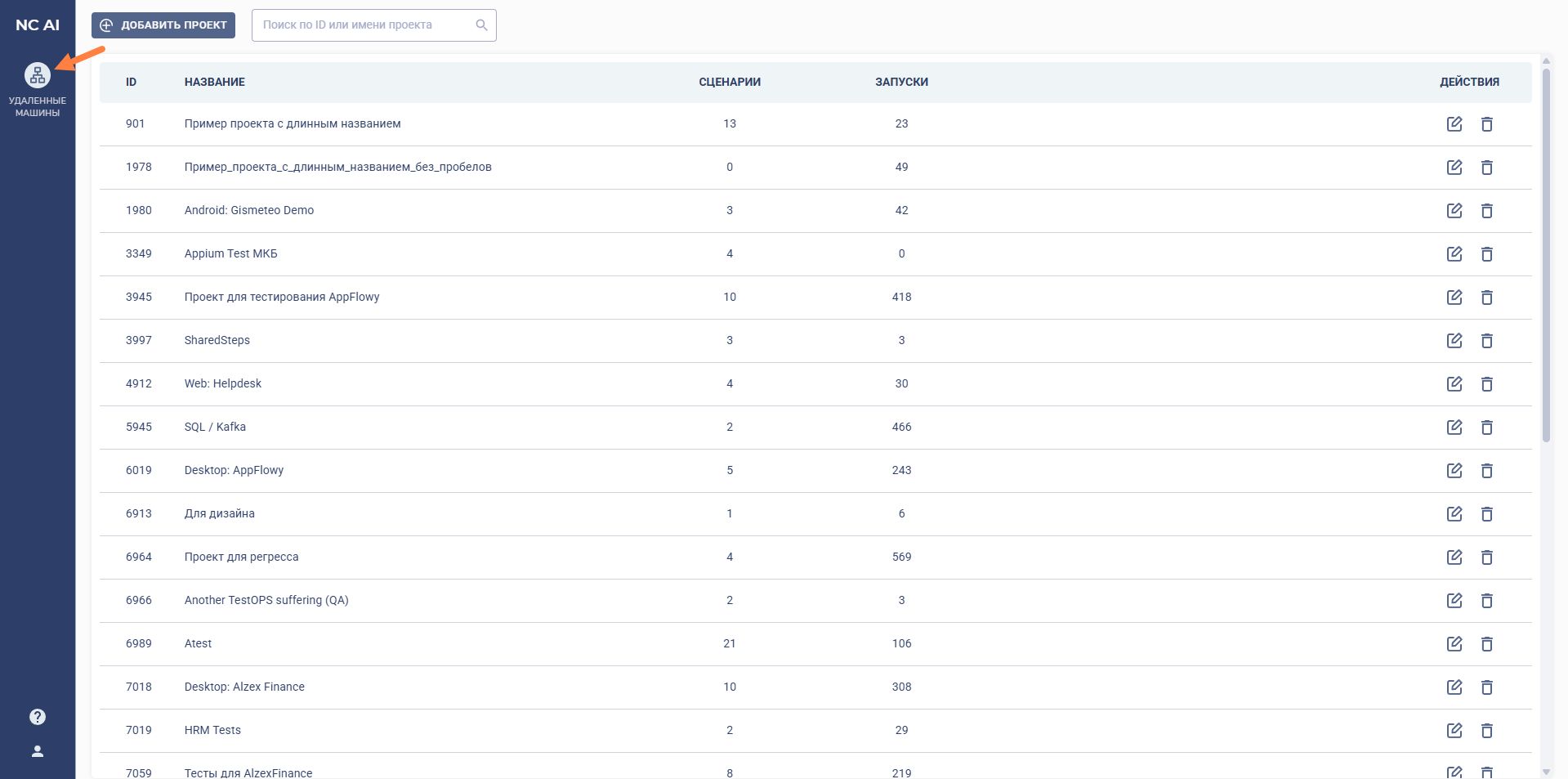Viewport: 1568px width, 779px height.
Task: Click the Сценарии column header
Action: [729, 82]
